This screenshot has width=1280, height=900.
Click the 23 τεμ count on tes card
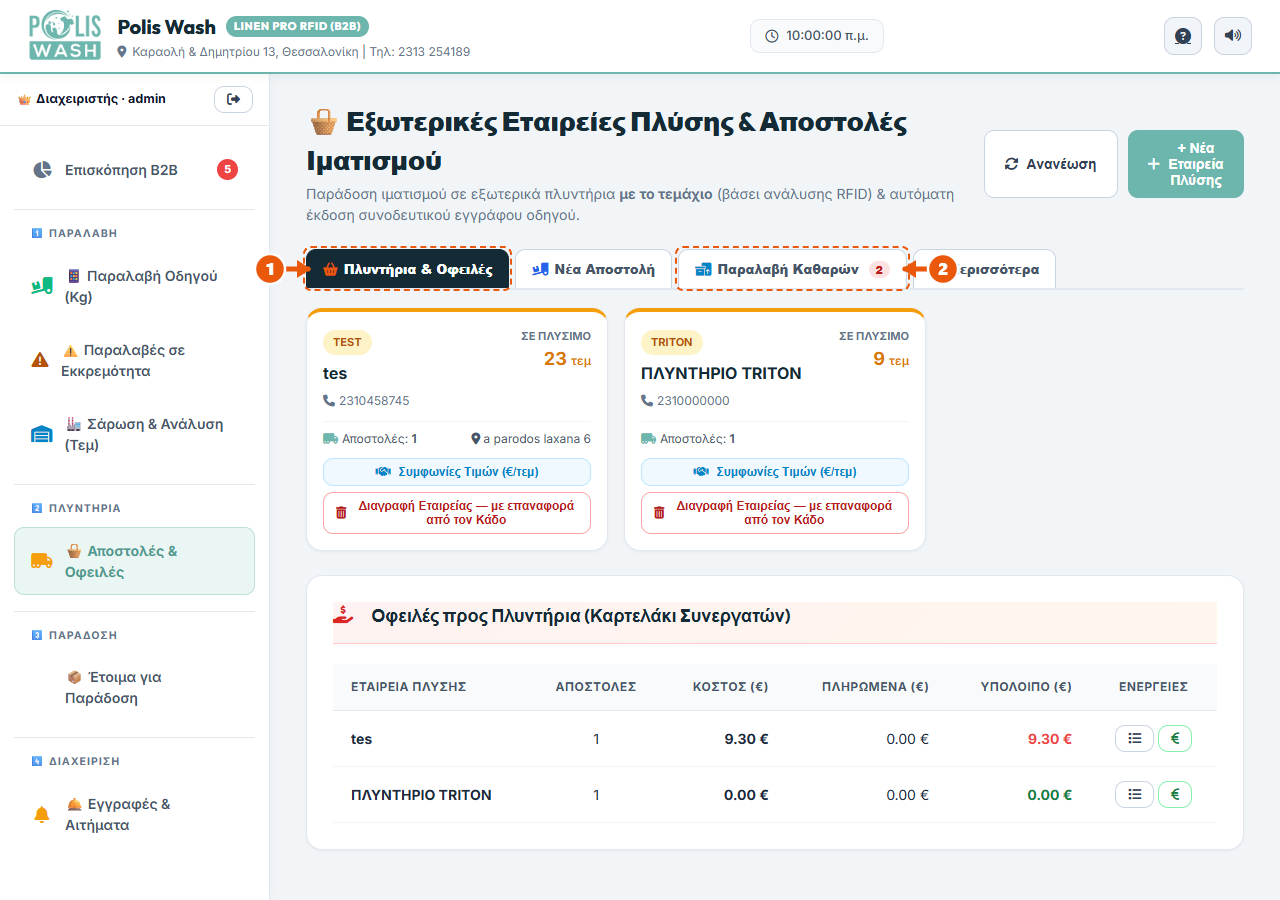[x=567, y=359]
